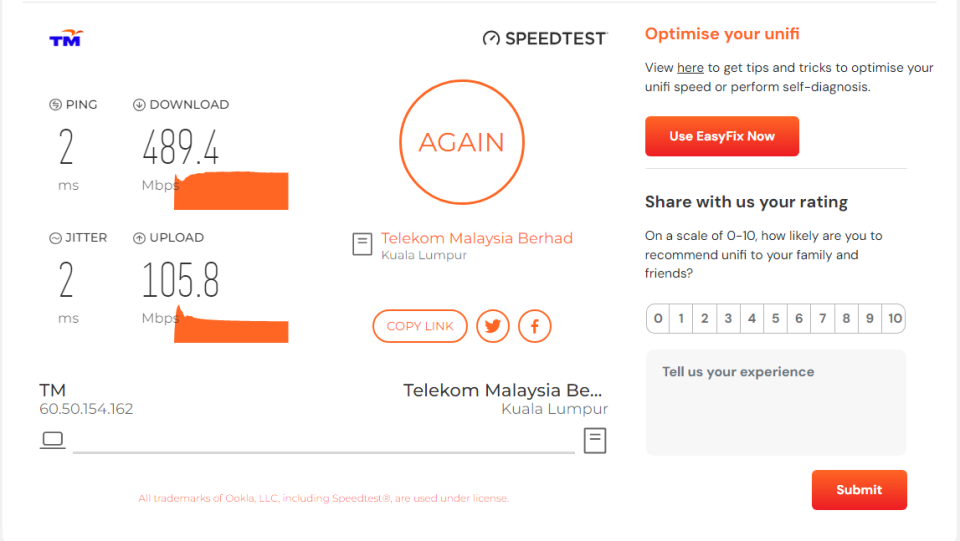Select rating 10 on the scale

(894, 318)
